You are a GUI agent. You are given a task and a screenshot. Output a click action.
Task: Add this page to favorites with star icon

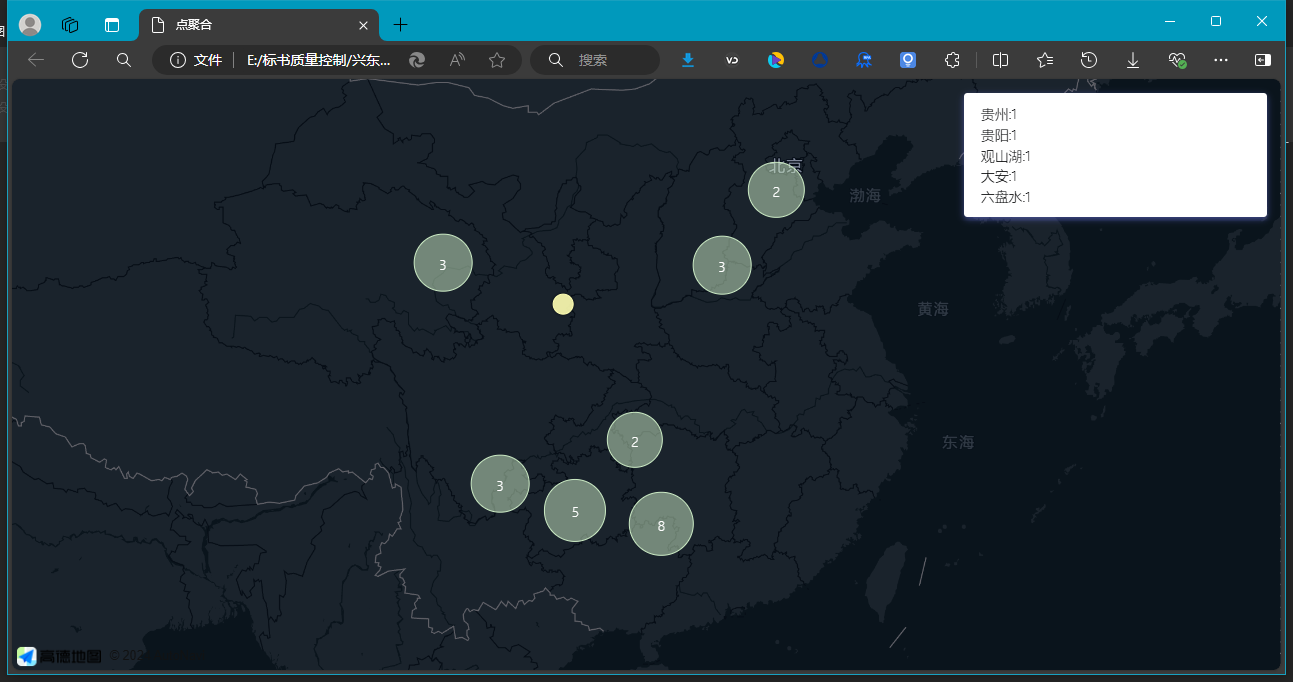[497, 60]
